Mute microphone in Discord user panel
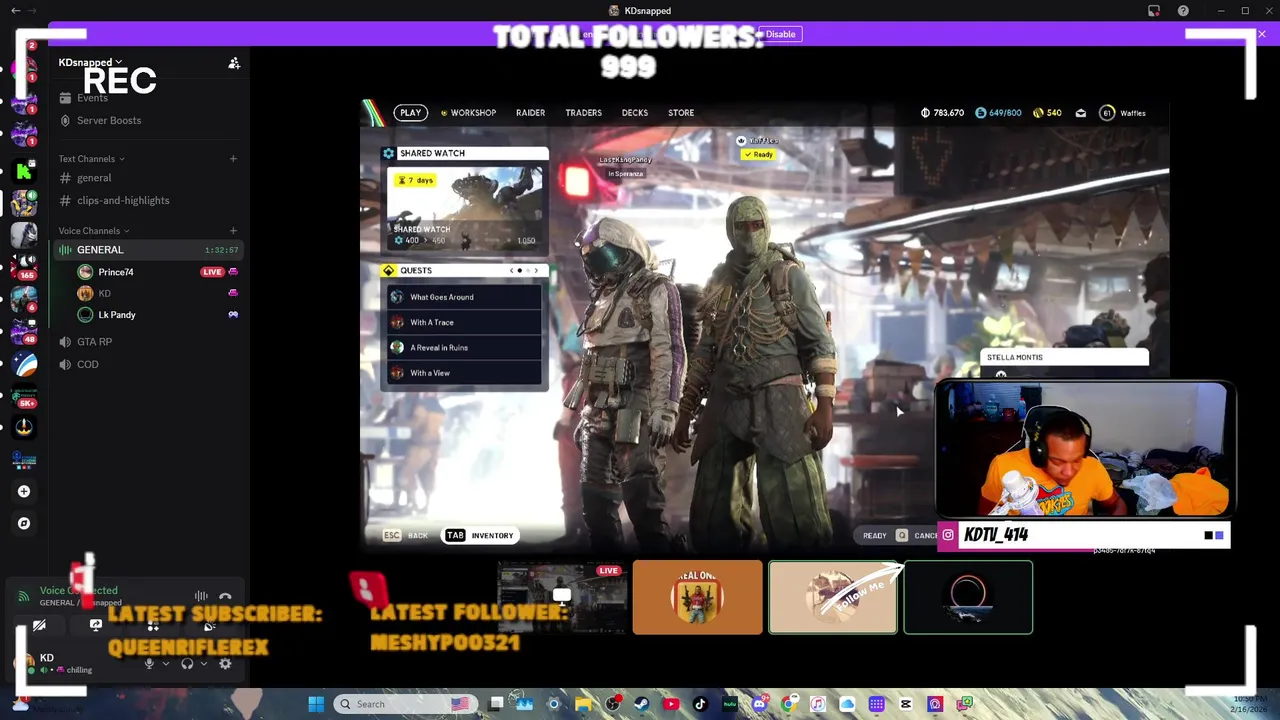The height and width of the screenshot is (720, 1280). point(149,664)
